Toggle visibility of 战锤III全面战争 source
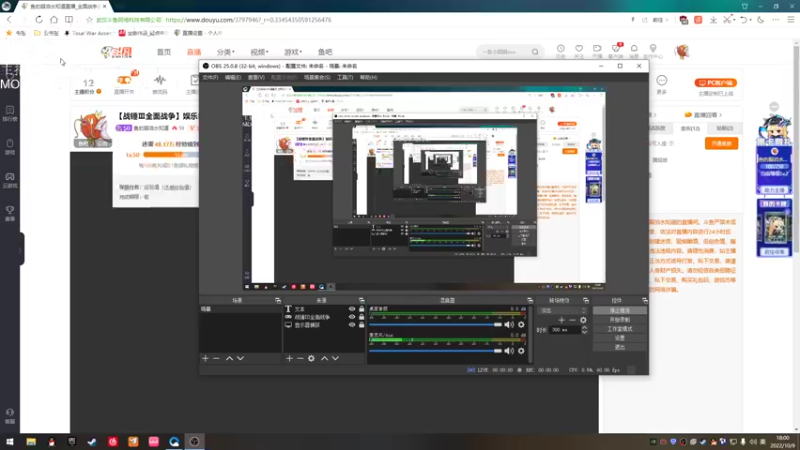Screen dimensions: 800x450 [352, 317]
